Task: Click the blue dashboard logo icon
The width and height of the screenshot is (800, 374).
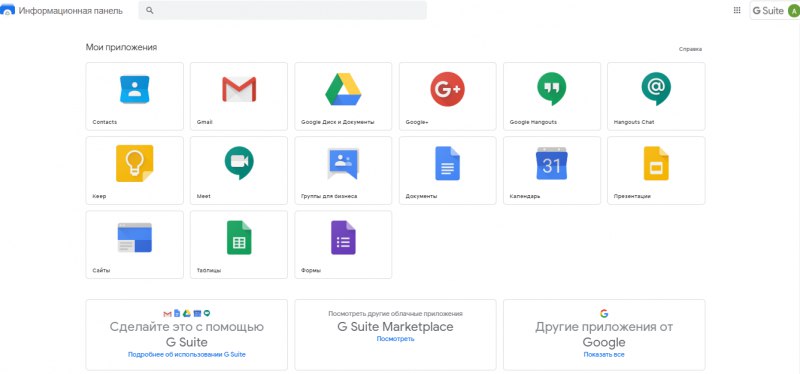Action: 7,10
